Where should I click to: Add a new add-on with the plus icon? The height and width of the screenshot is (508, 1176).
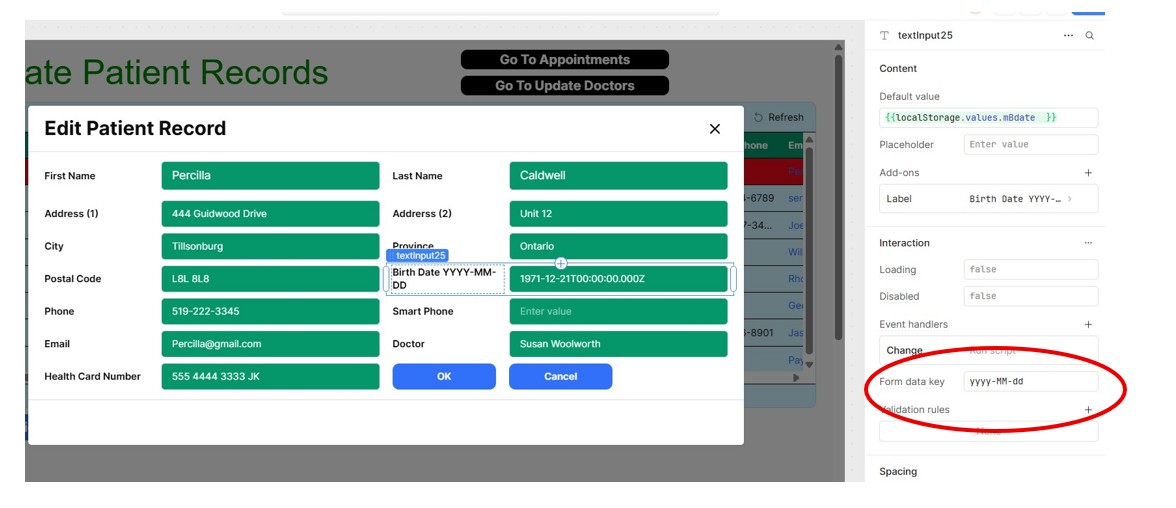tap(1088, 173)
